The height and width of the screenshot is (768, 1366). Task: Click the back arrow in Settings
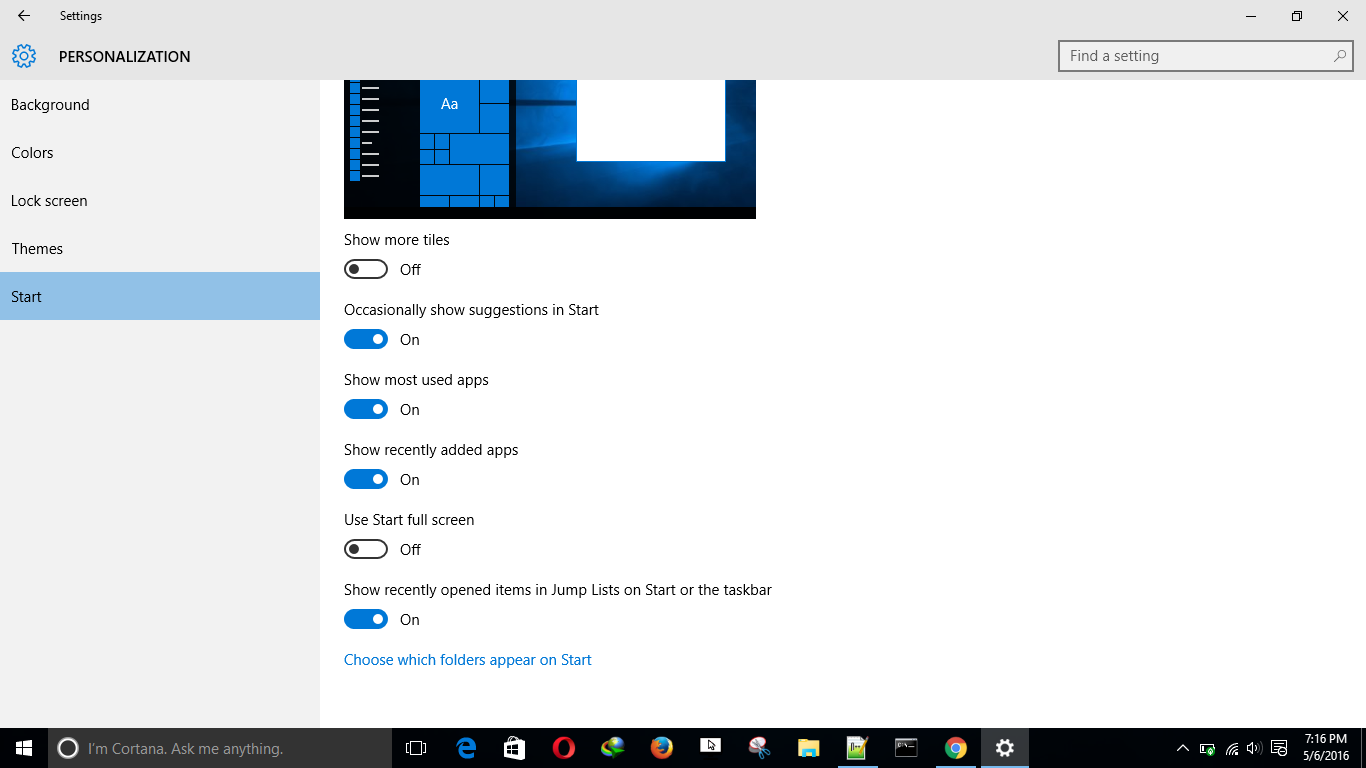[x=24, y=16]
